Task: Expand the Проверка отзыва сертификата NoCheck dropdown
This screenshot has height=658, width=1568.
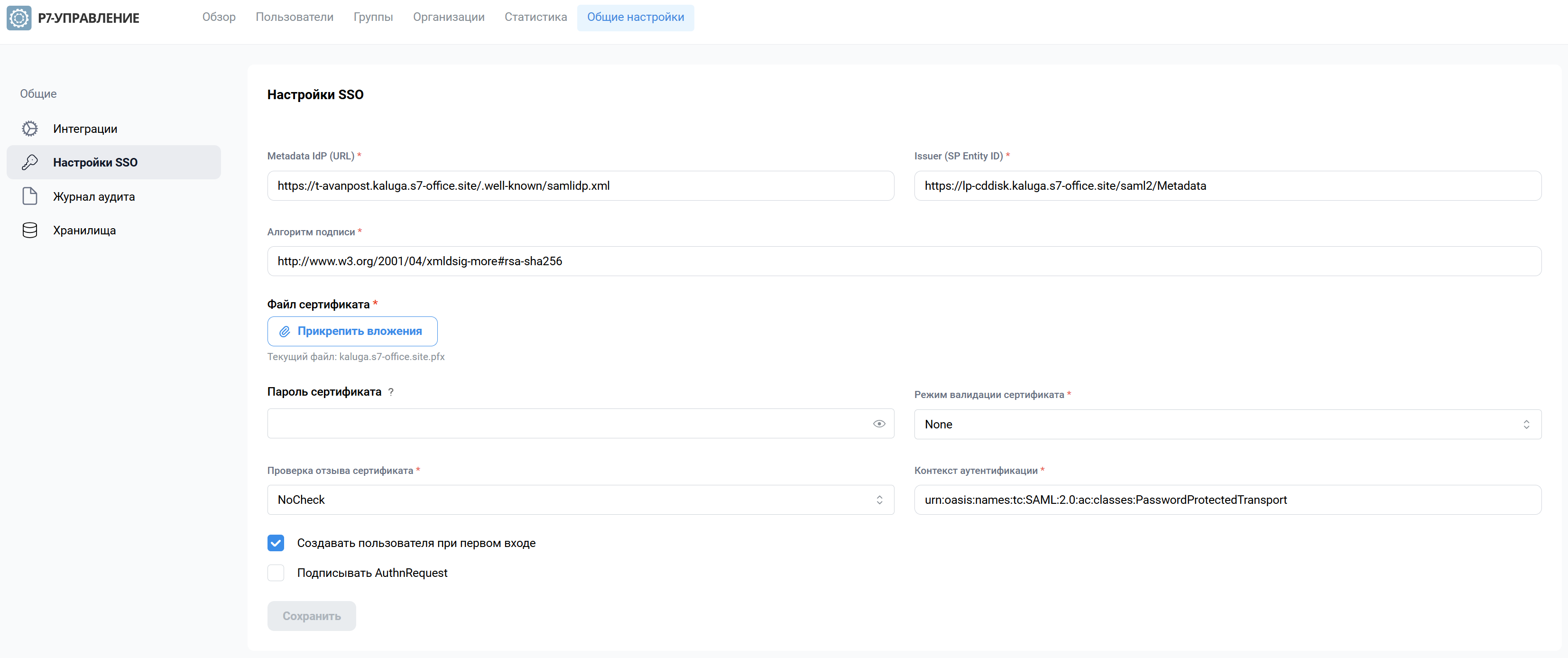Action: tap(580, 500)
